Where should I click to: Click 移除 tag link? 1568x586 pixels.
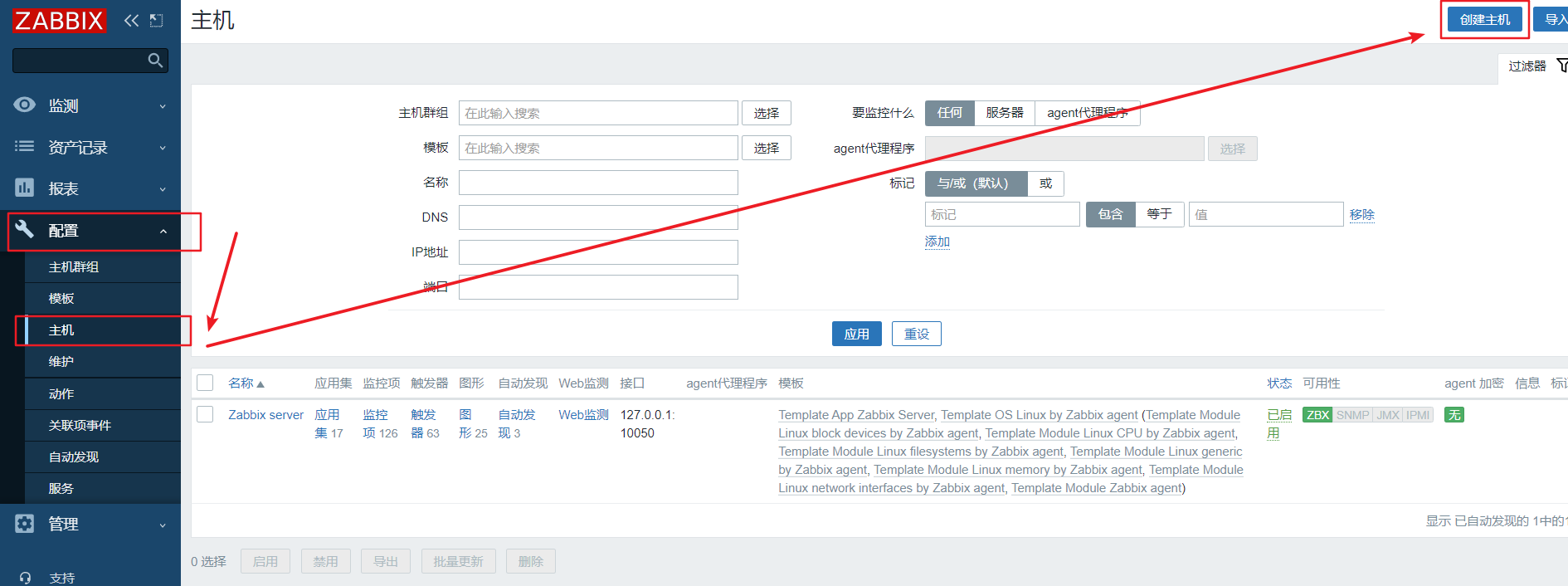[1362, 214]
